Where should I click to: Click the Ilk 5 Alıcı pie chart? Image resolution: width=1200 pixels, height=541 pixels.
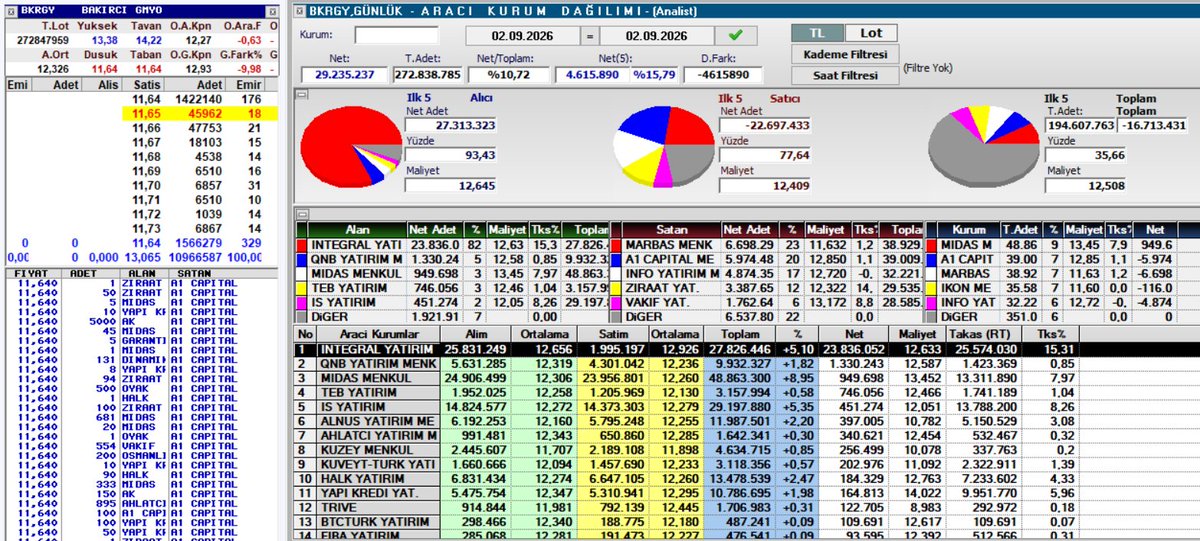point(354,148)
